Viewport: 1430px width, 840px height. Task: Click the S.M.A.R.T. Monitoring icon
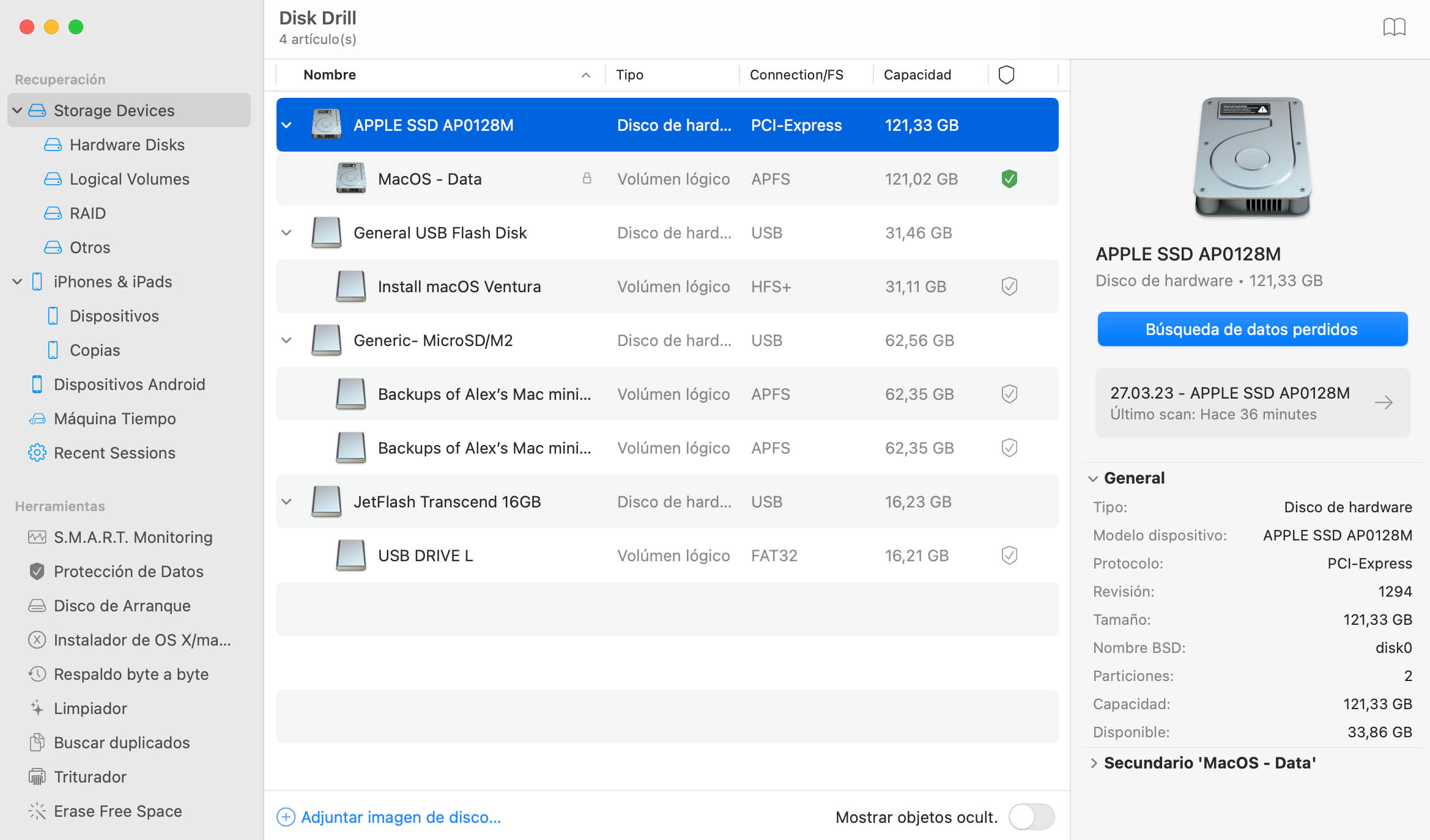tap(36, 538)
